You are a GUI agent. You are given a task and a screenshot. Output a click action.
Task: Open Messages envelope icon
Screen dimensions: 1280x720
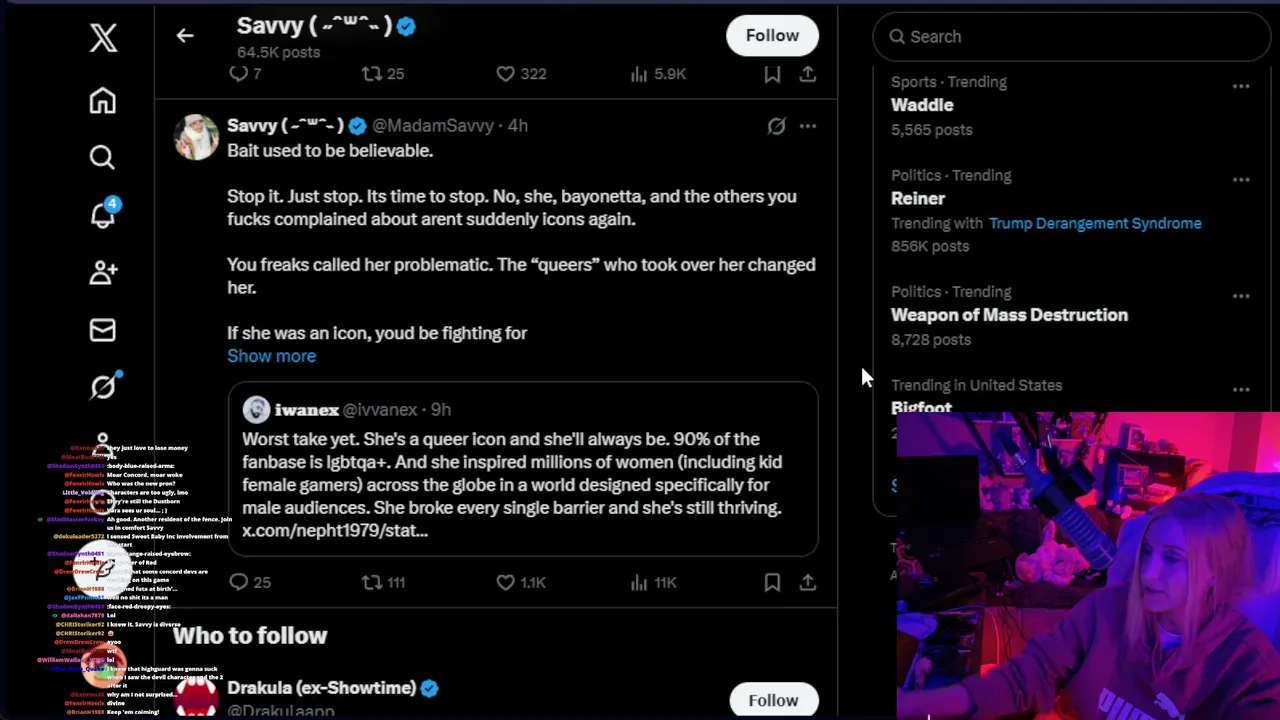pos(102,330)
